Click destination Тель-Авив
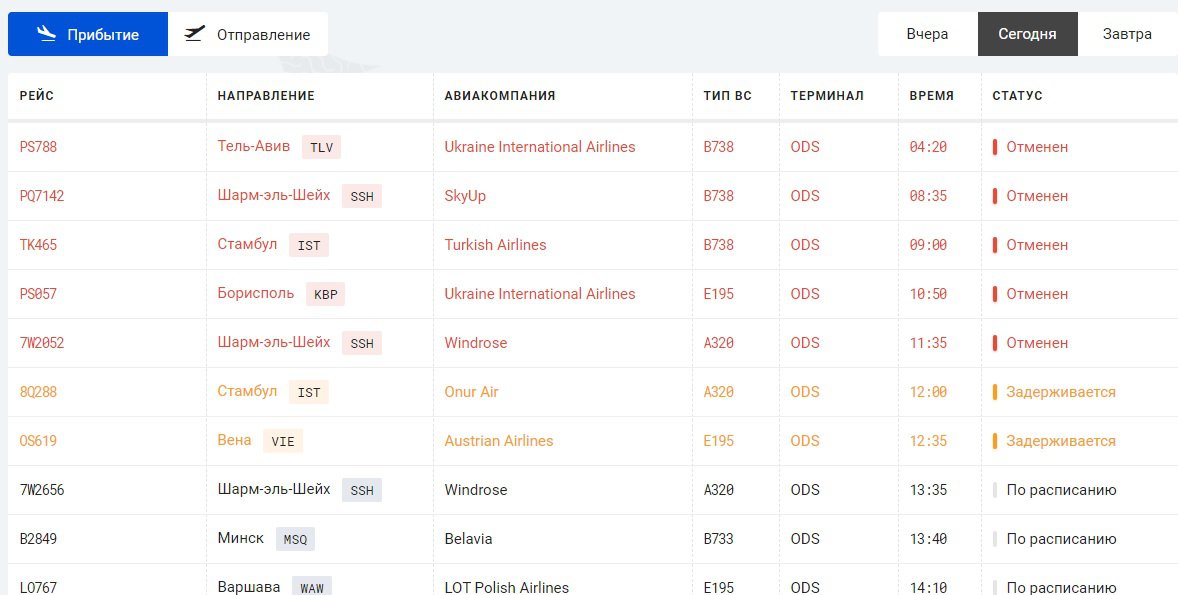The image size is (1178, 595). coord(254,146)
